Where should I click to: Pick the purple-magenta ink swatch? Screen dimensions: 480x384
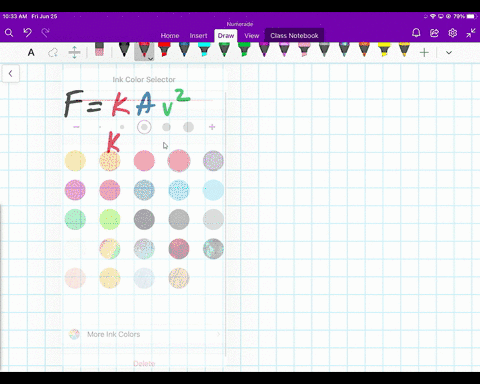[x=75, y=190]
